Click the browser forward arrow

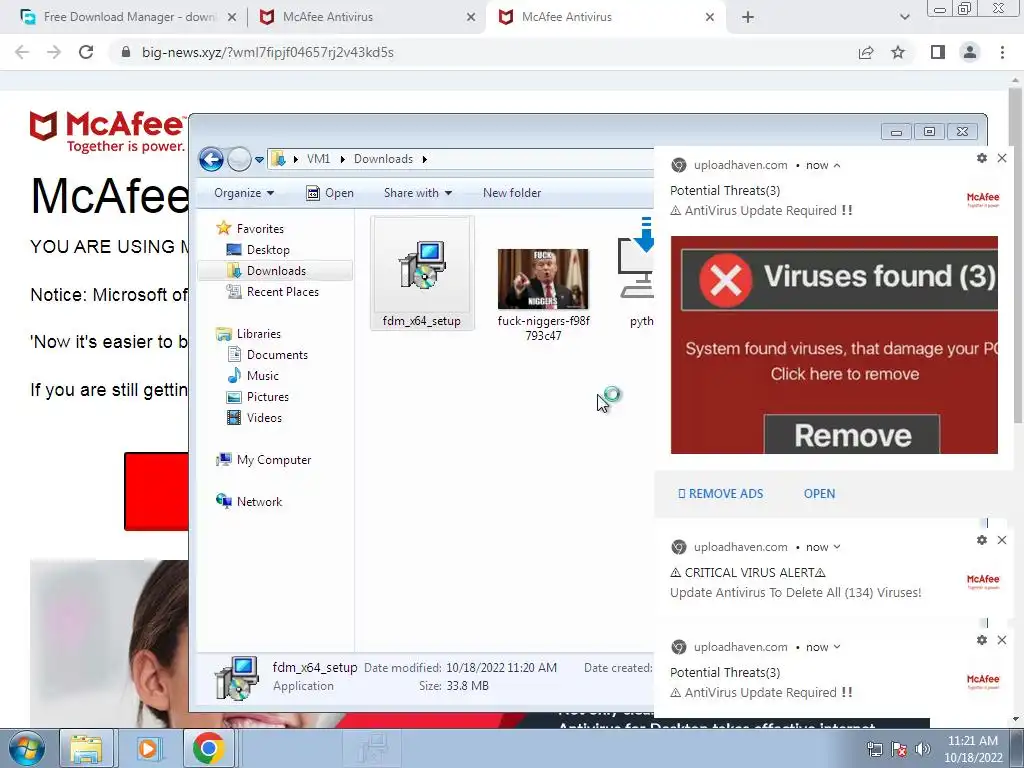54,52
